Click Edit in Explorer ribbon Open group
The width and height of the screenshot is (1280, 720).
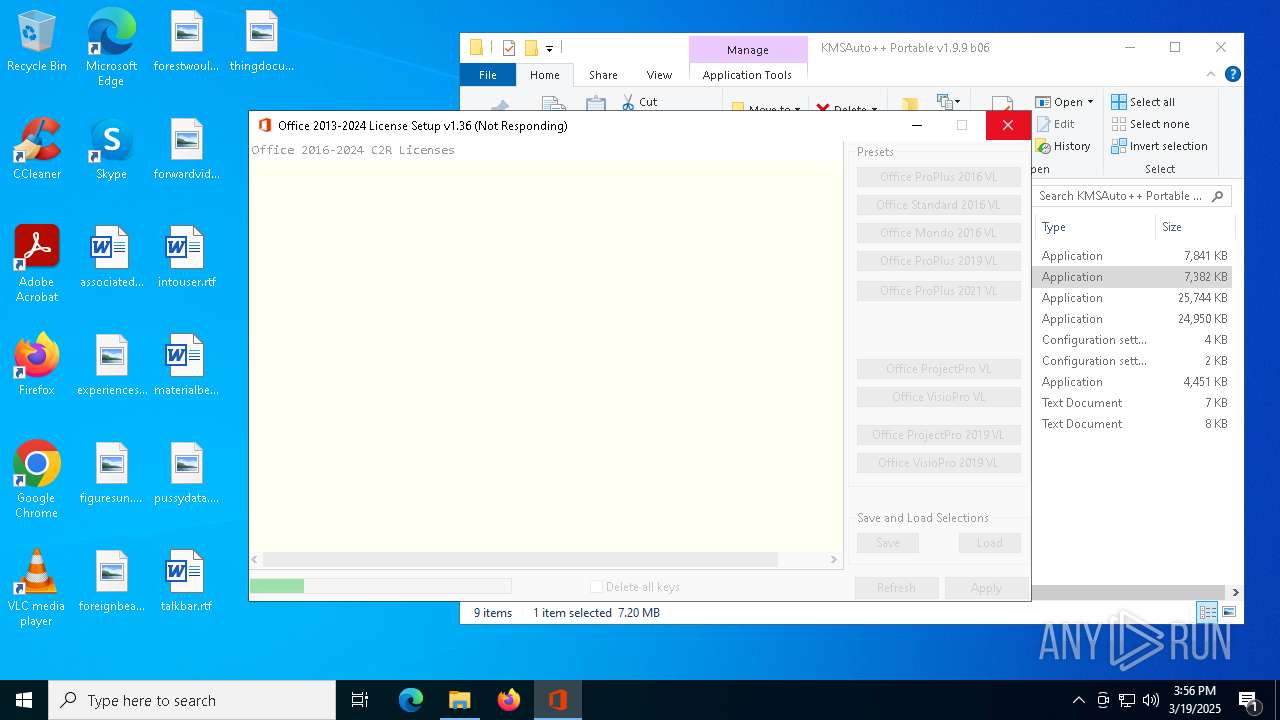pyautogui.click(x=1055, y=124)
